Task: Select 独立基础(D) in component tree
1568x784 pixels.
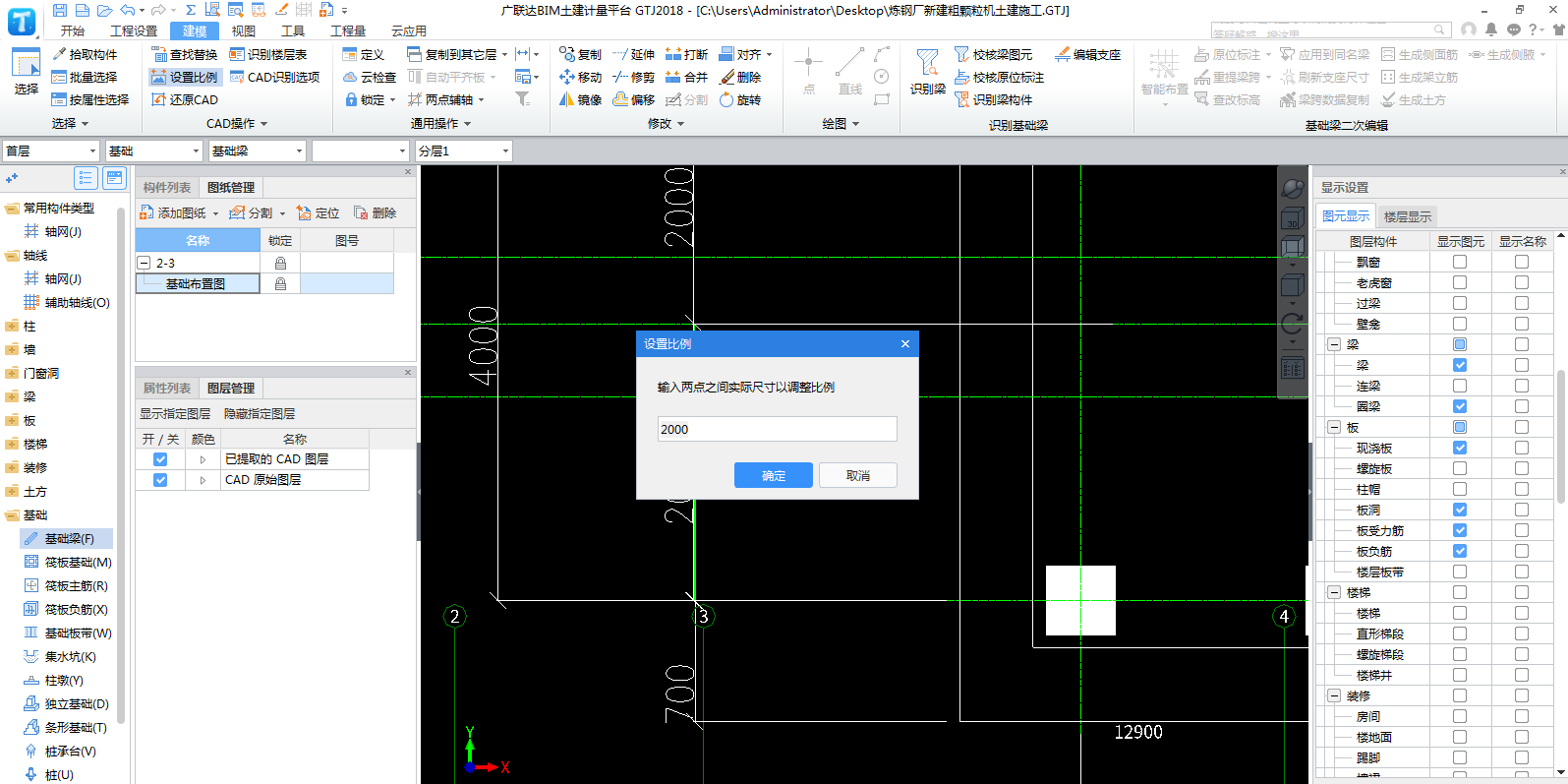Action: point(67,703)
